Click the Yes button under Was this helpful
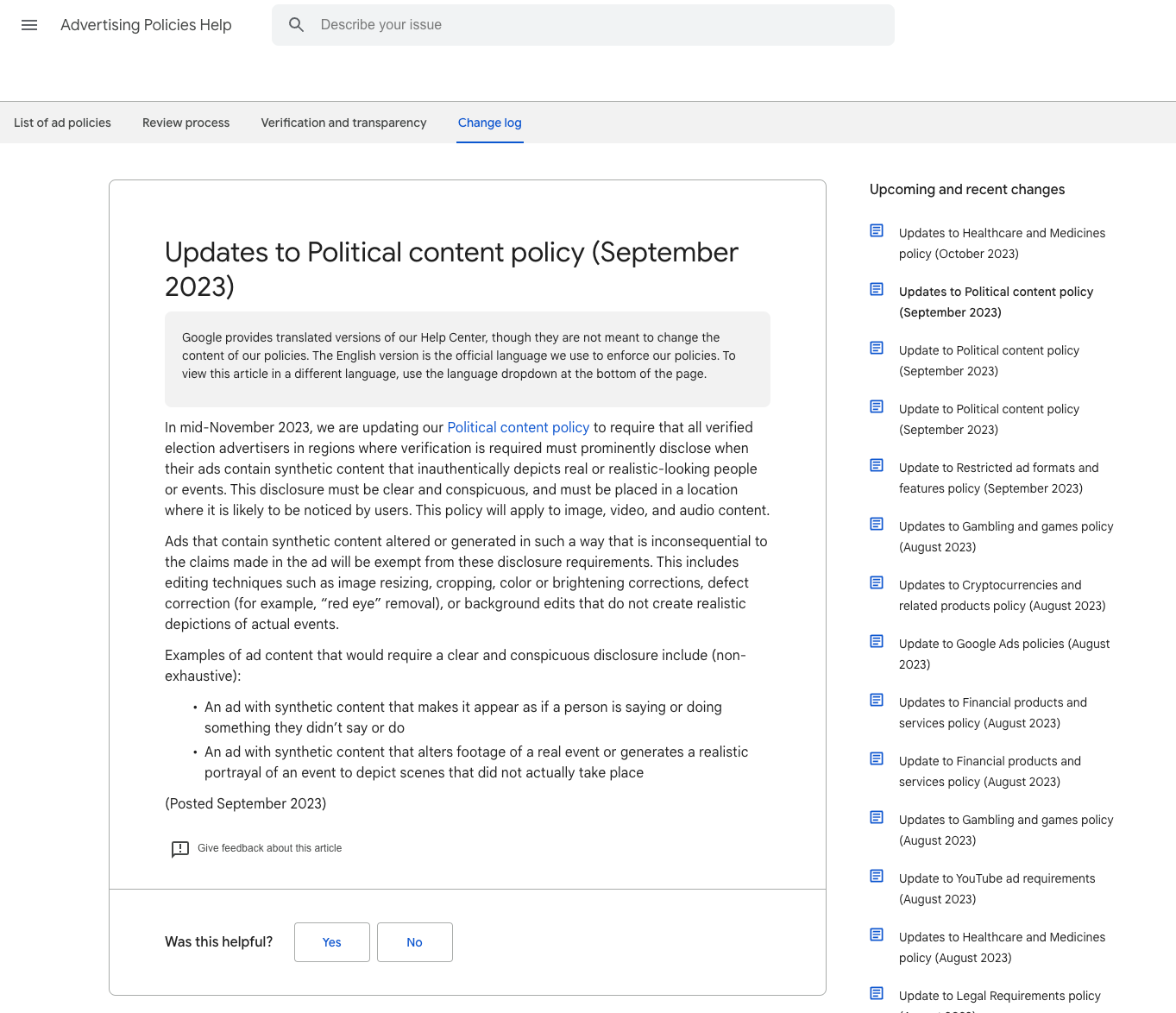Viewport: 1176px width, 1013px height. click(x=331, y=941)
